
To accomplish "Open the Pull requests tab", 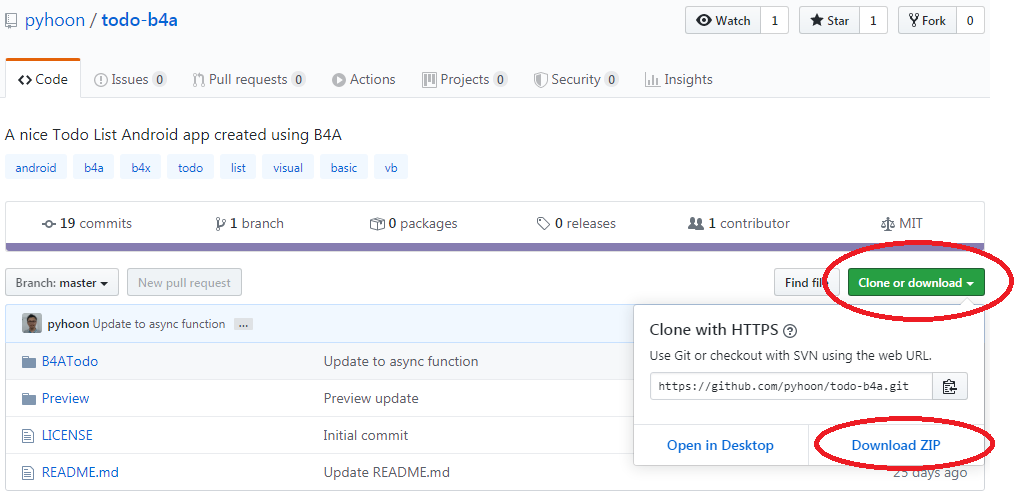I will [x=248, y=79].
